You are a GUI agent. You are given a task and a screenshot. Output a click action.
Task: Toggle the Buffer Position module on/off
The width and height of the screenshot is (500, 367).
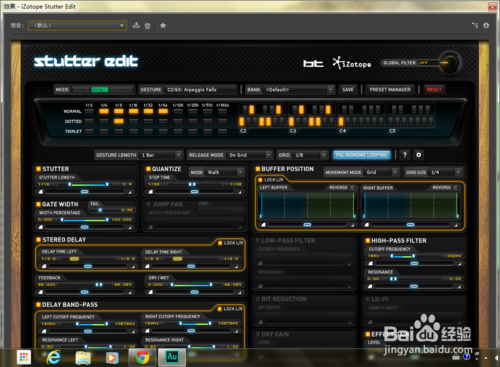point(258,169)
